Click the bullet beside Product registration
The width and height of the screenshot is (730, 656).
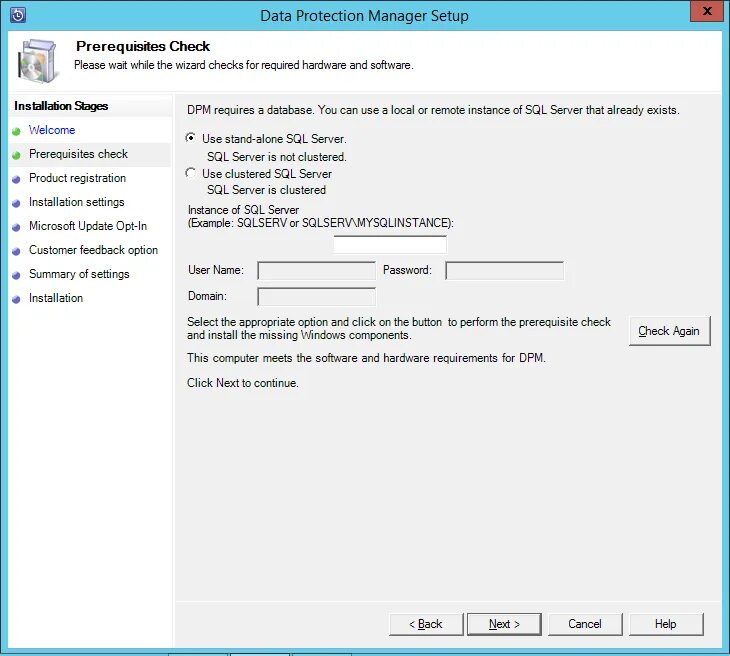(x=16, y=179)
